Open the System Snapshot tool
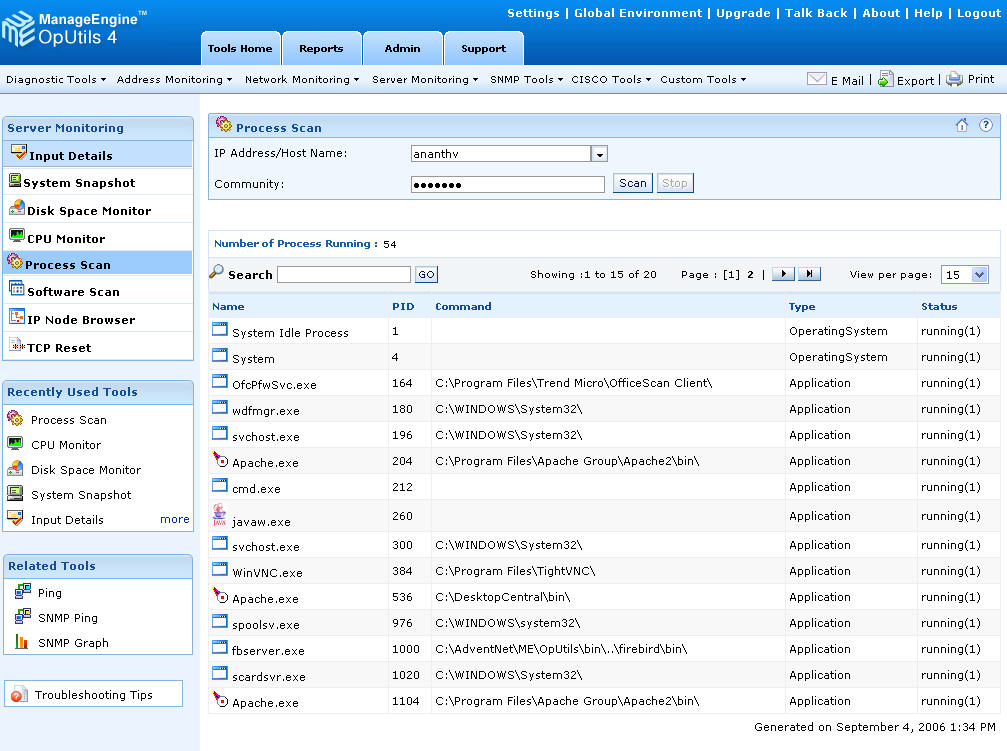 78,181
